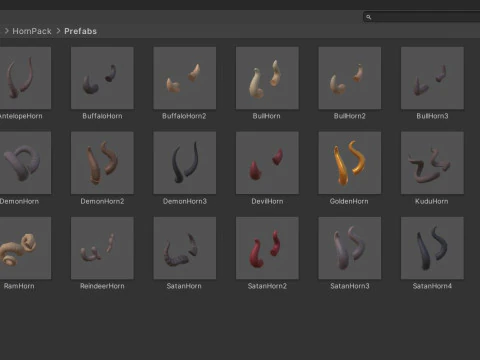
Task: Click the BuffaloHorn2 file name label
Action: 184,116
